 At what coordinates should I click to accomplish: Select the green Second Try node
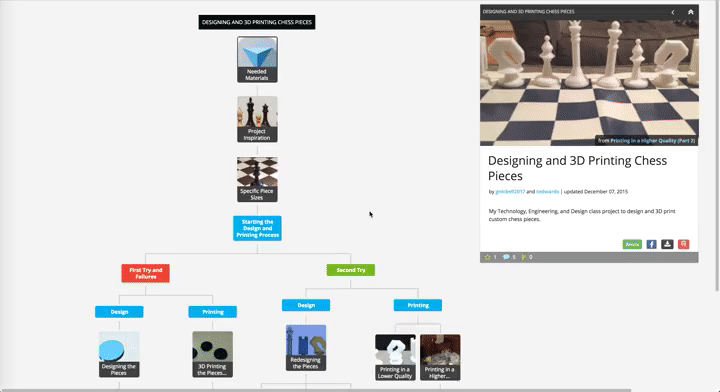(x=350, y=270)
